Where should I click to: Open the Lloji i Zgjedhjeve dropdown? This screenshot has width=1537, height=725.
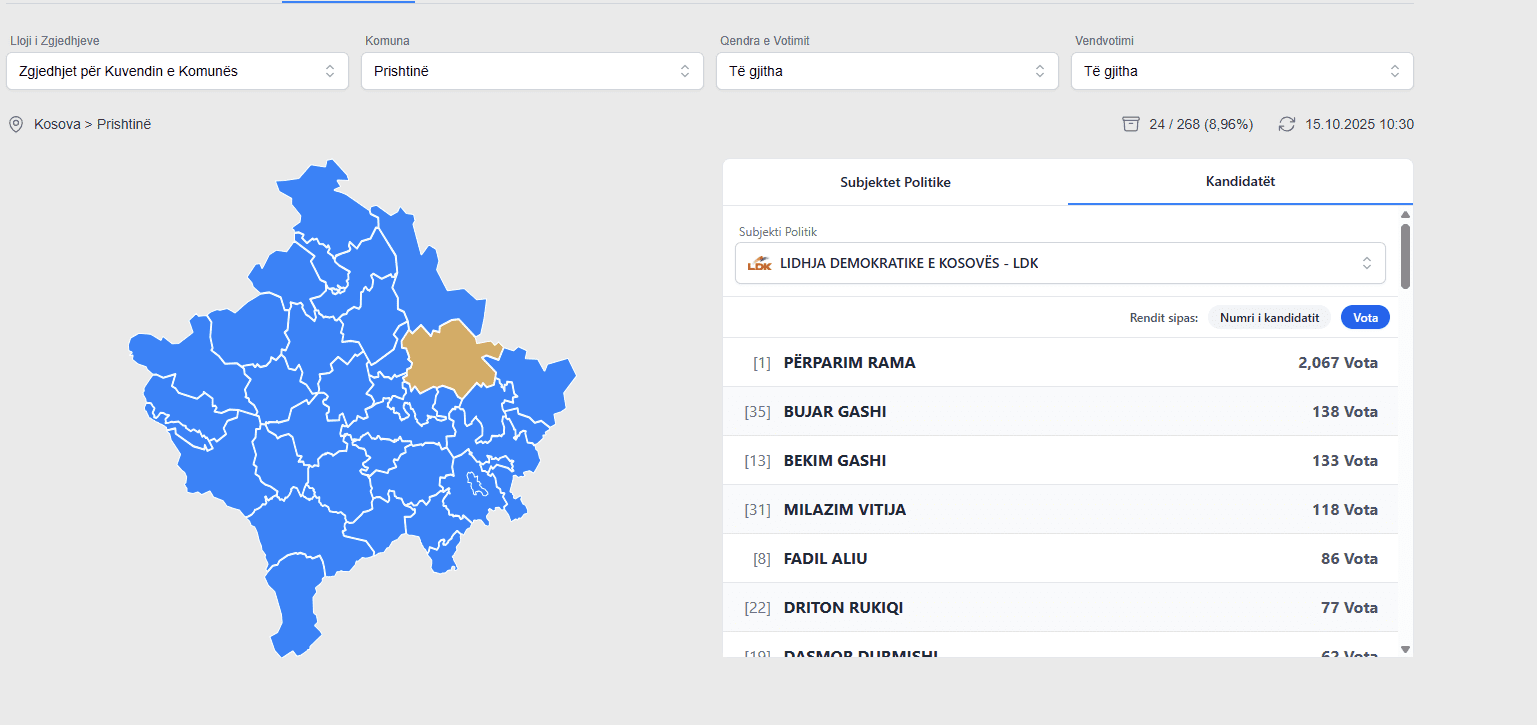[177, 71]
